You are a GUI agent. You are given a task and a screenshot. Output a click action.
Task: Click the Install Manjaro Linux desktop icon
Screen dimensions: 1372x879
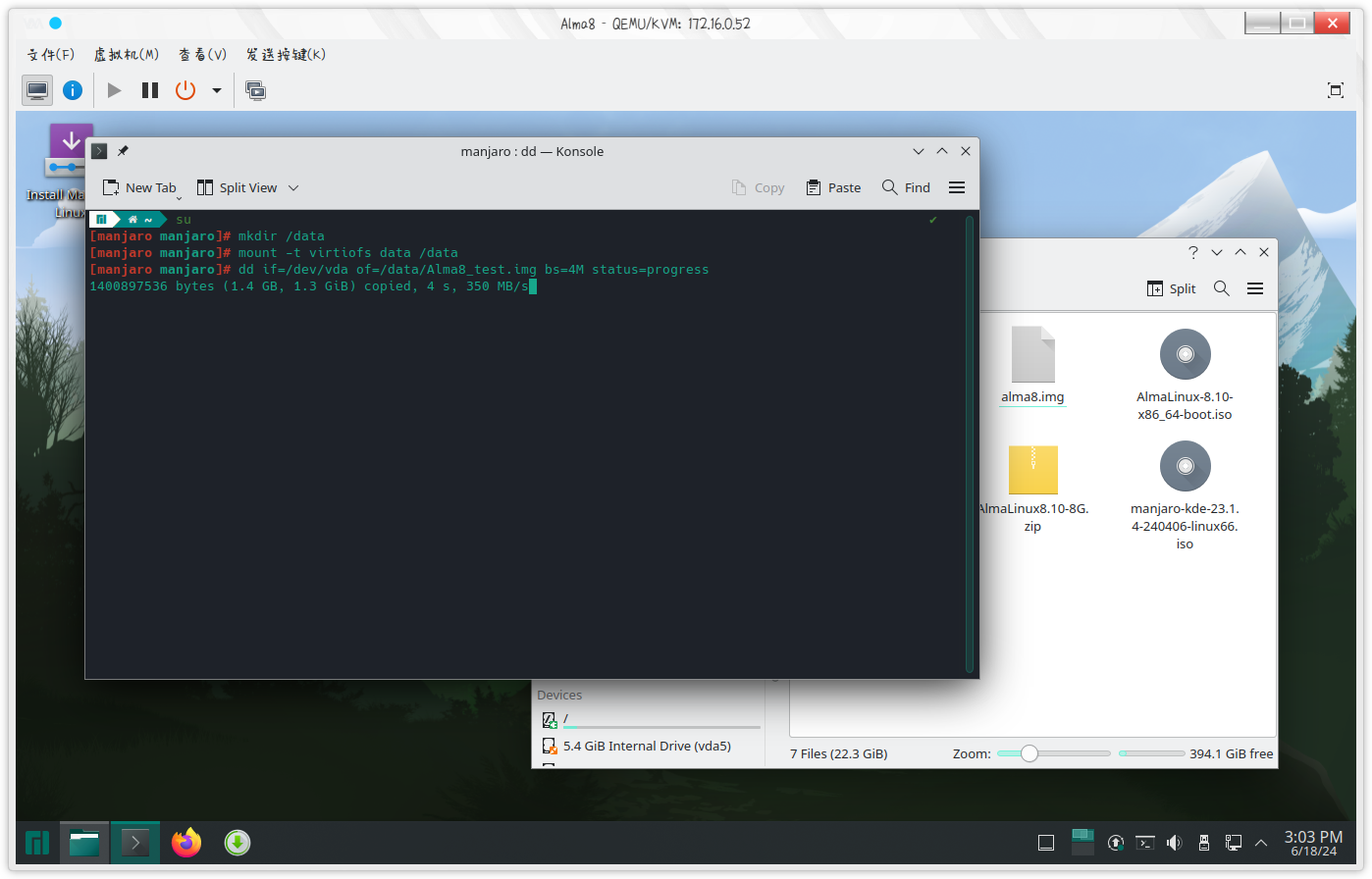click(x=69, y=171)
